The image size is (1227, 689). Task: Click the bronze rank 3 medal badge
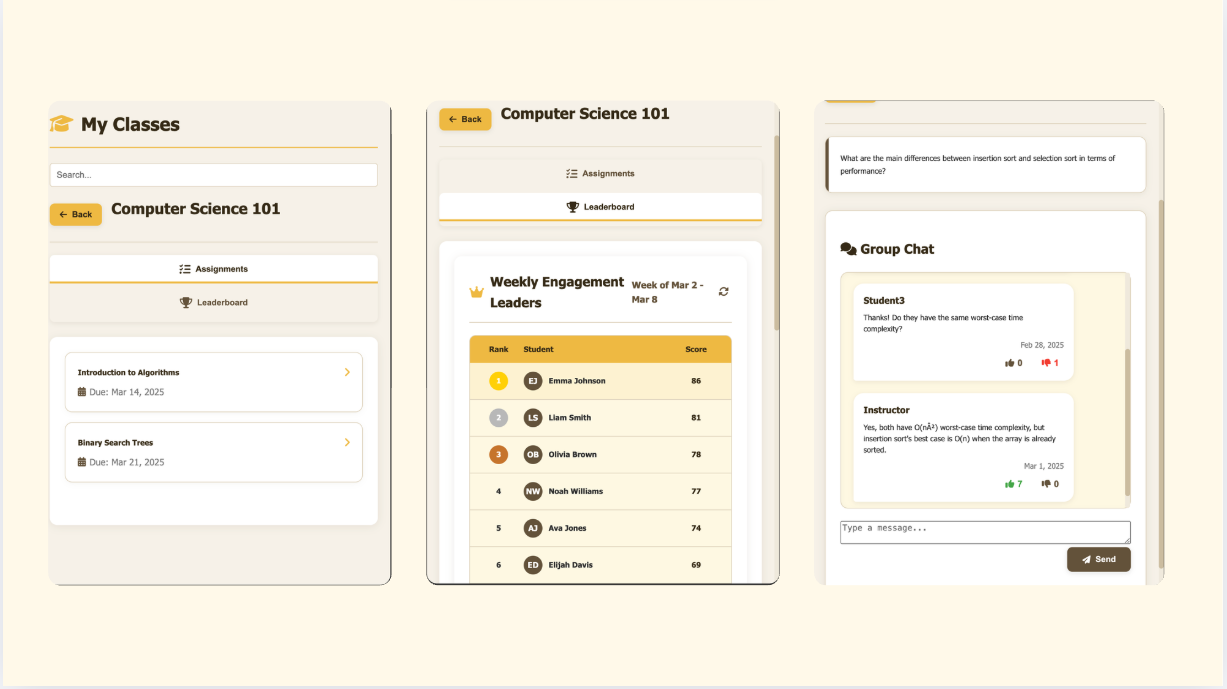[498, 454]
